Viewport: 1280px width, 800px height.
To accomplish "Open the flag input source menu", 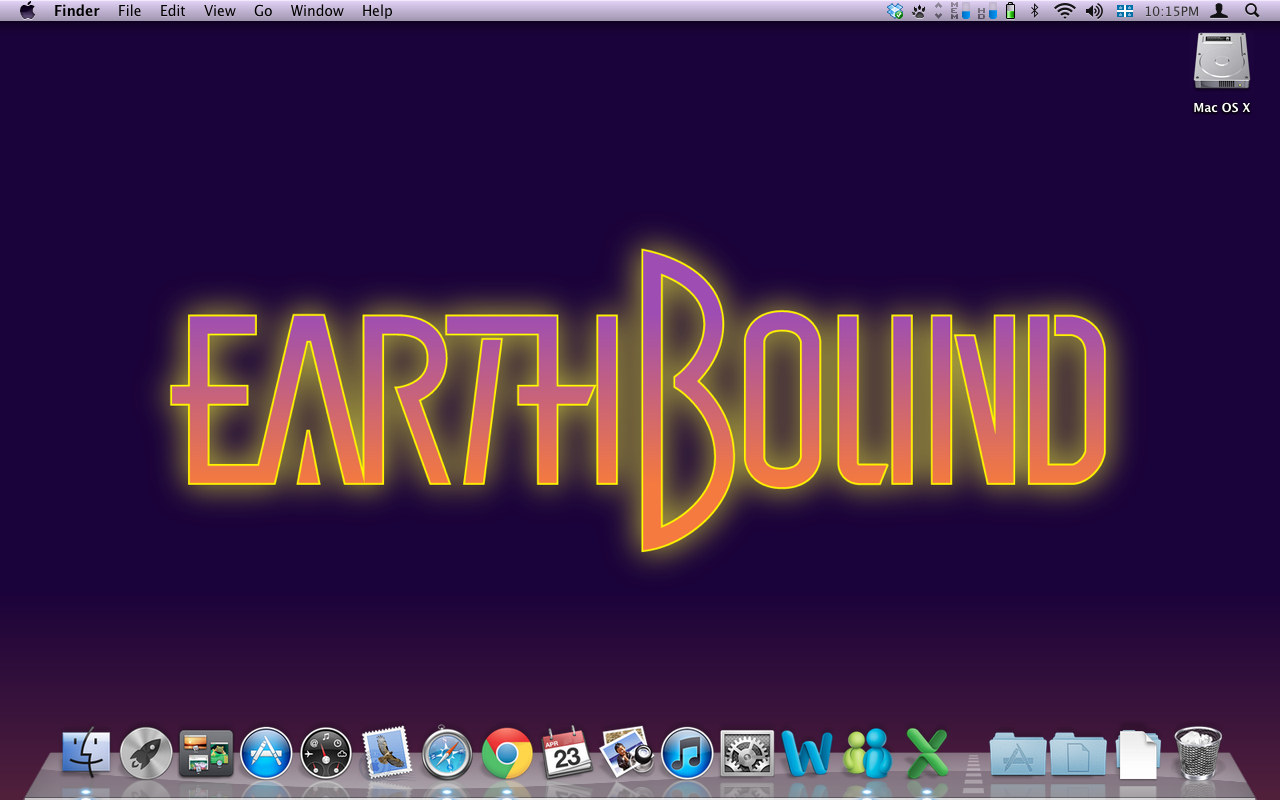I will click(1125, 11).
